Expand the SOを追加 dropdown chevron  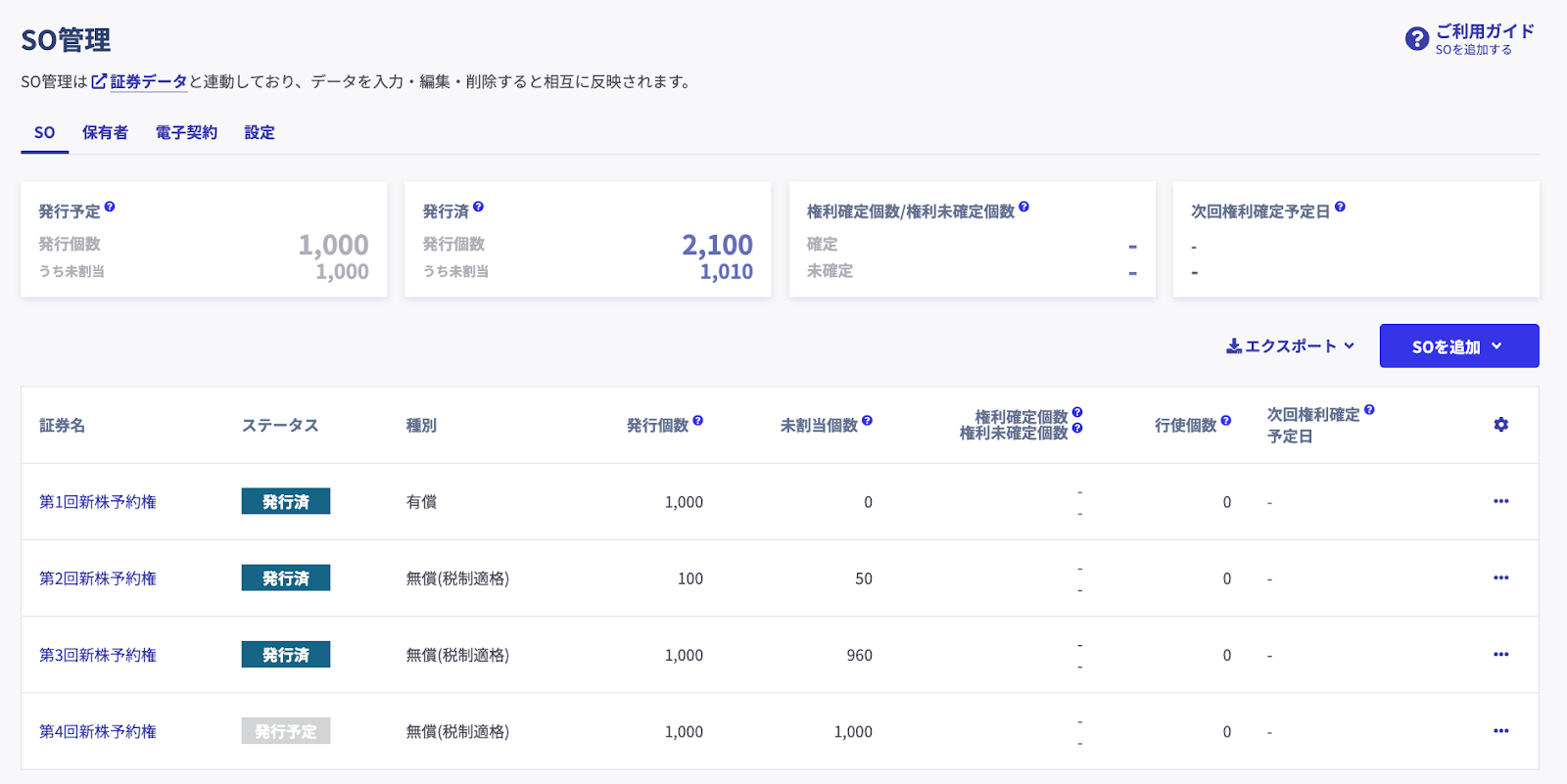pos(1496,346)
